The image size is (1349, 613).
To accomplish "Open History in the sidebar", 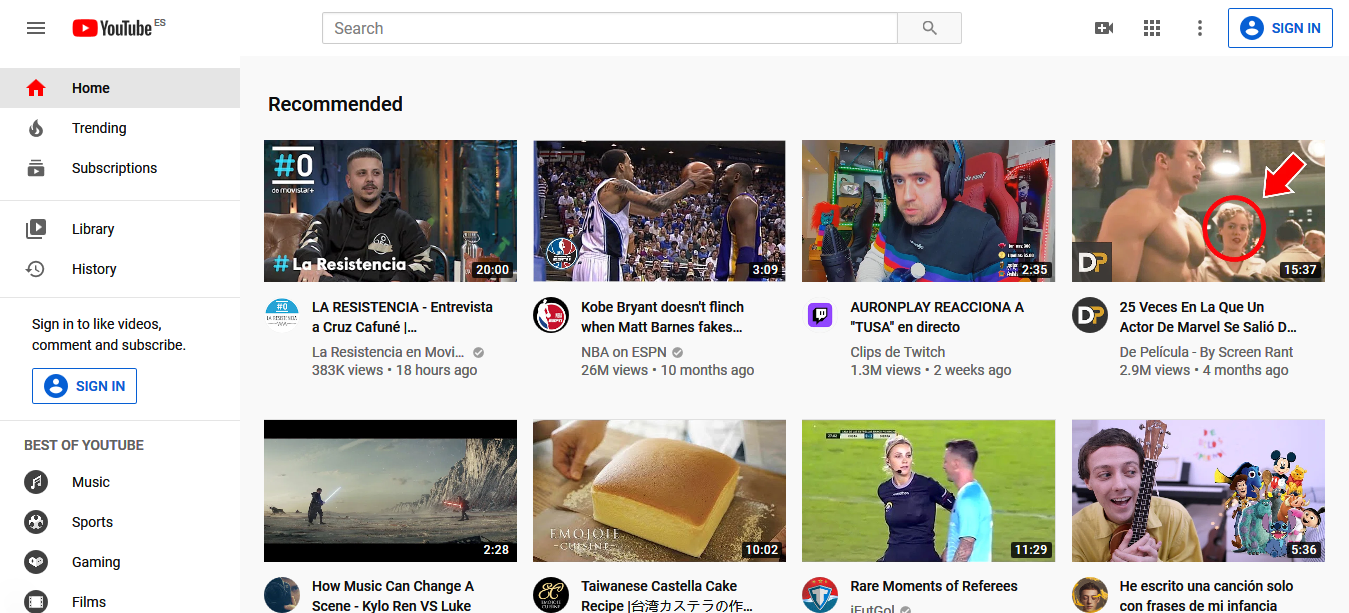I will pyautogui.click(x=120, y=269).
